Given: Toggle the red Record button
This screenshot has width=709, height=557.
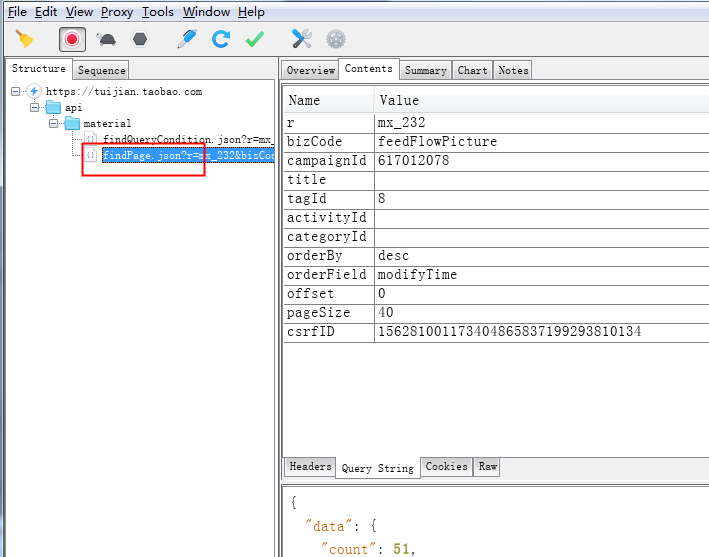Looking at the screenshot, I should click(72, 39).
